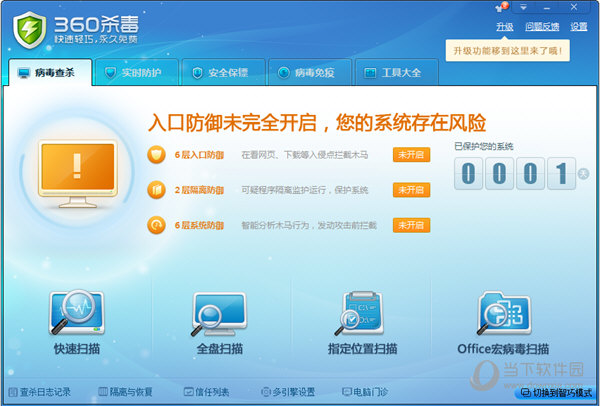The width and height of the screenshot is (600, 406).
Task: Open 查杀日志记录
Action: point(40,392)
